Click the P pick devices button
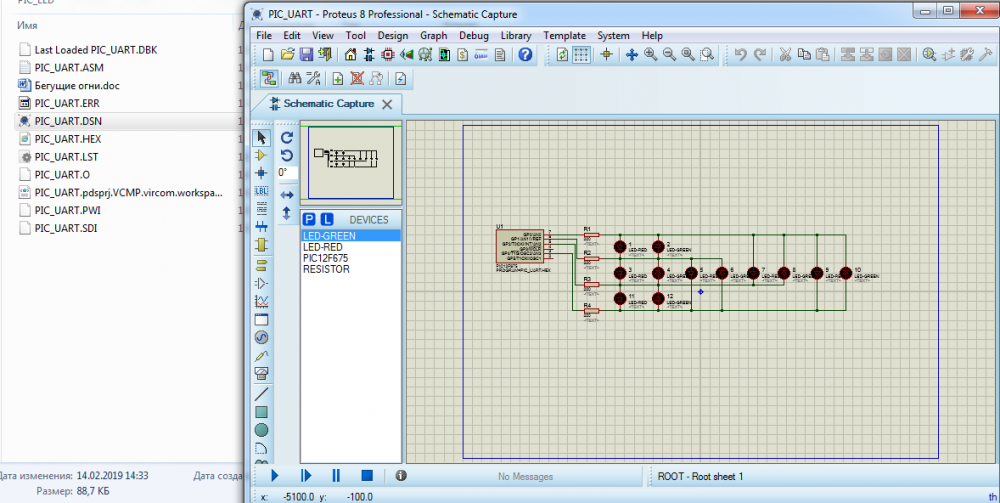Viewport: 1000px width, 503px height. click(x=309, y=219)
